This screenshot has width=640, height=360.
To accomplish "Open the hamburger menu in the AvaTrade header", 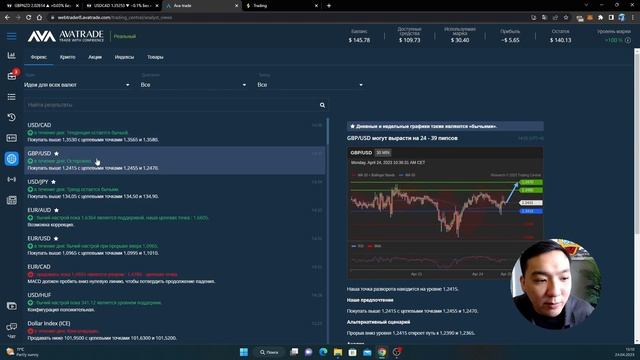I will pyautogui.click(x=11, y=36).
